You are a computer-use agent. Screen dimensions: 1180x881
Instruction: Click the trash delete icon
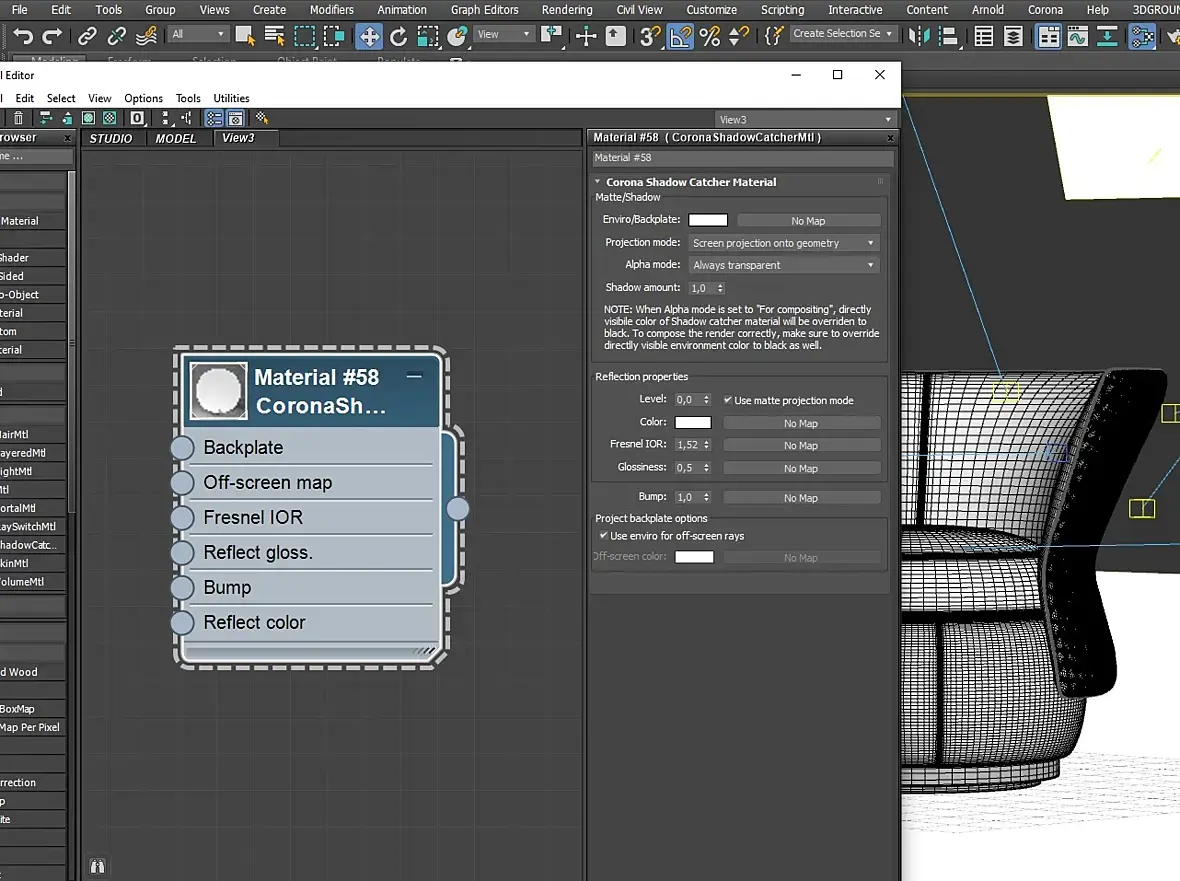[18, 118]
